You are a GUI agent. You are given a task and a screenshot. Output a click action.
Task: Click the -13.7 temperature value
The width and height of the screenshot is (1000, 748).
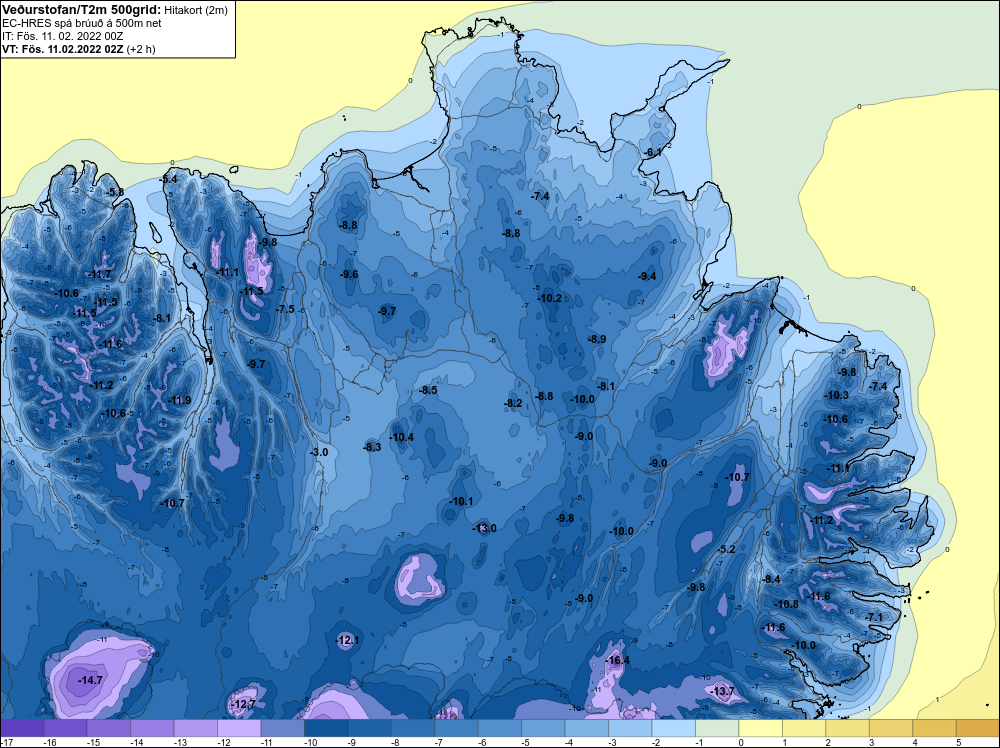(x=723, y=691)
